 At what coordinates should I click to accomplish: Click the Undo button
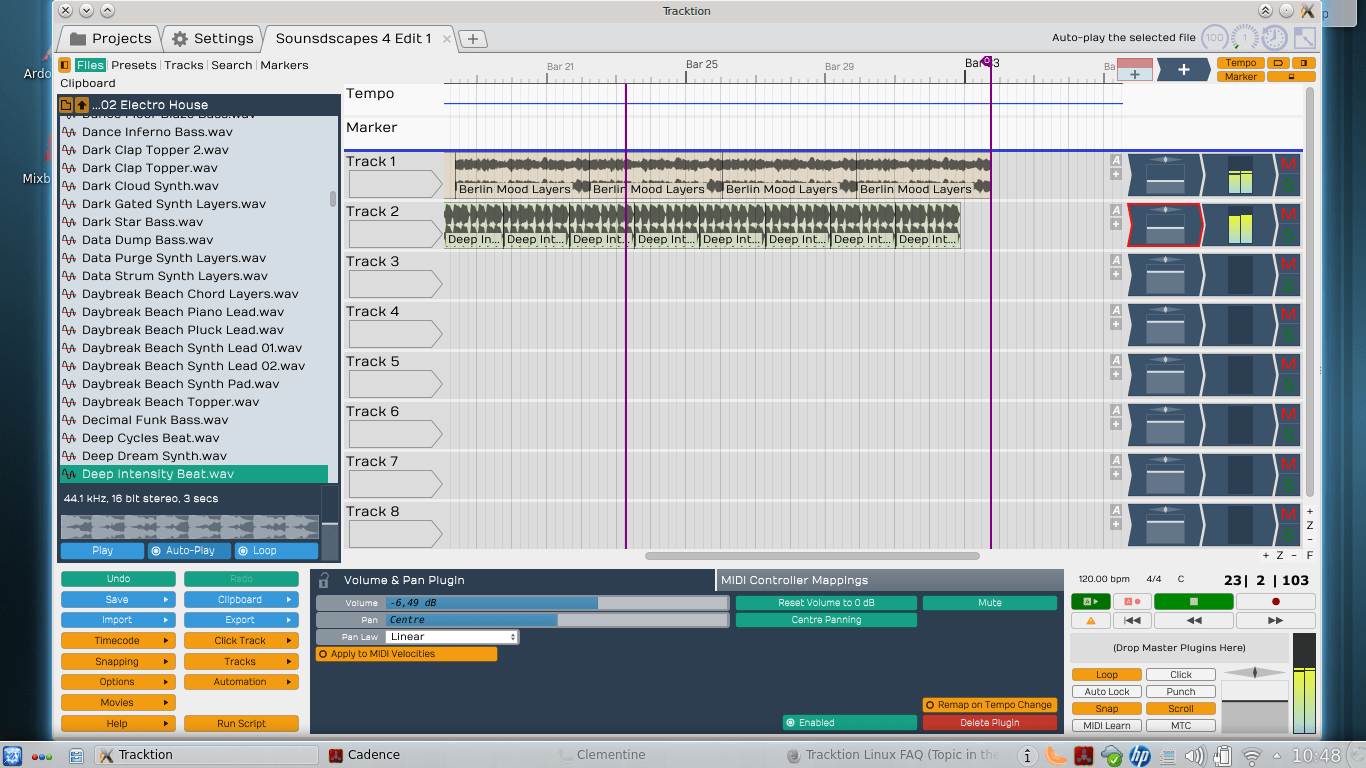[x=118, y=579]
